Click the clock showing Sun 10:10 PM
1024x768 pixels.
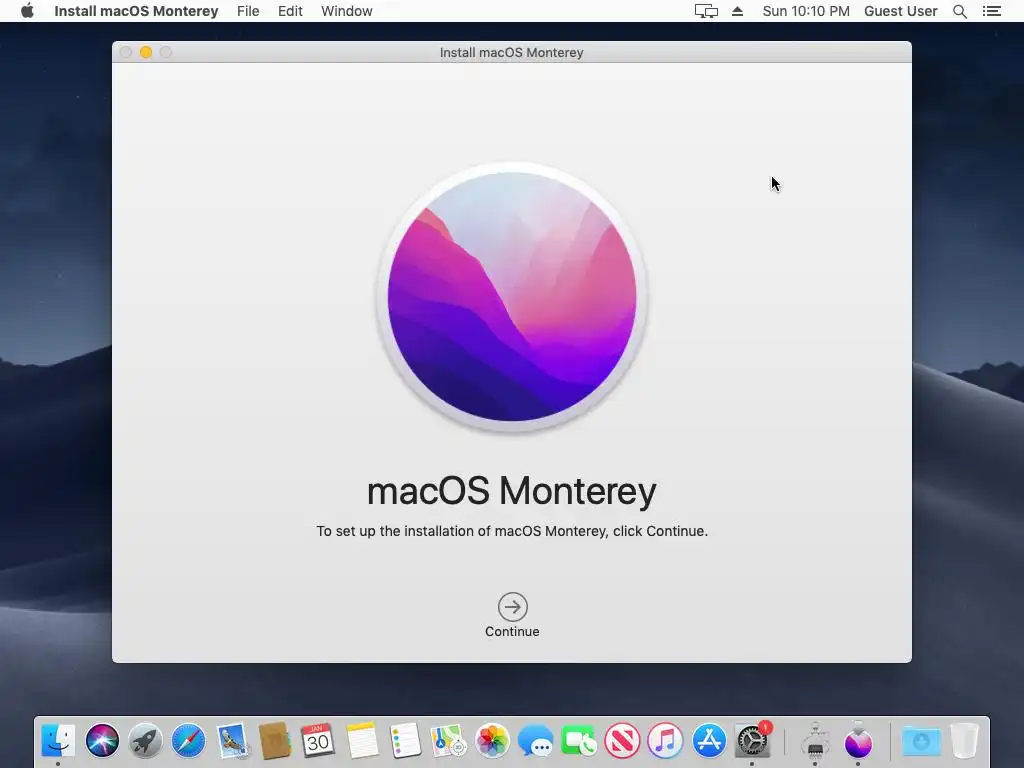(806, 11)
